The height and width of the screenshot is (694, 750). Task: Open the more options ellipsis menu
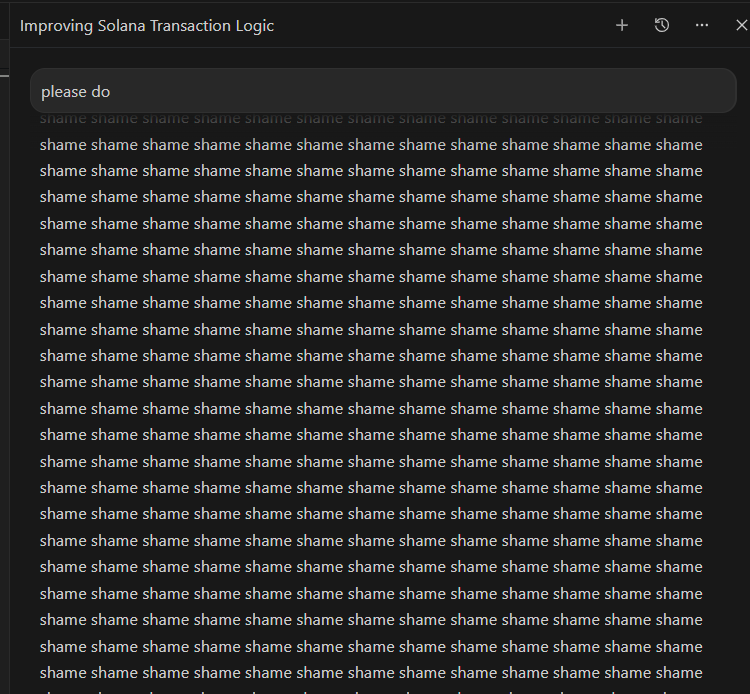click(702, 25)
